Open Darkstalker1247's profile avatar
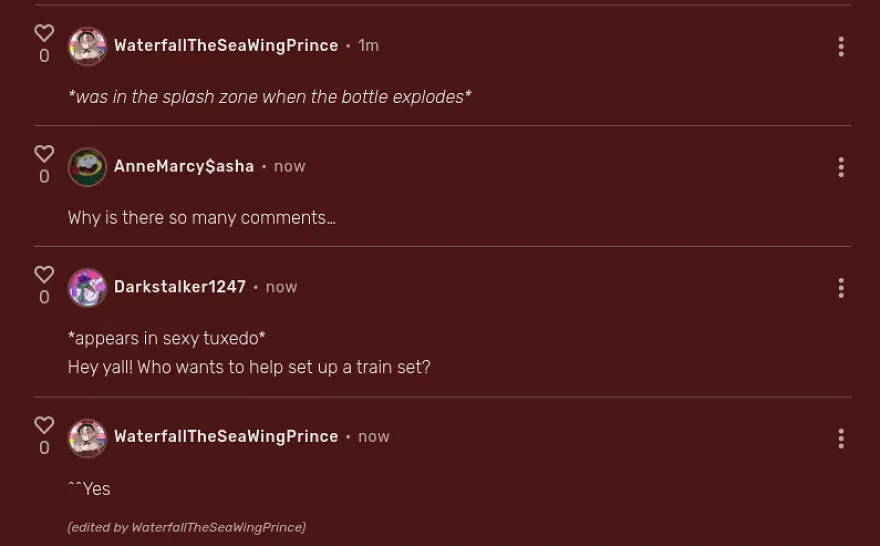 coord(87,287)
